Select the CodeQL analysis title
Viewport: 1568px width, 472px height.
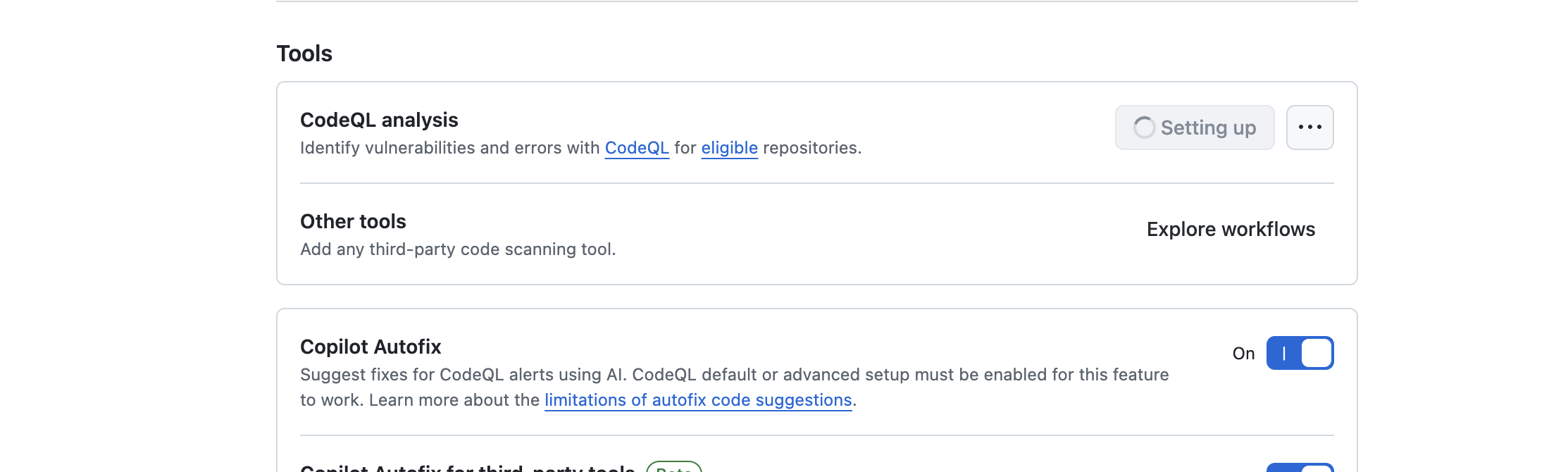[379, 120]
